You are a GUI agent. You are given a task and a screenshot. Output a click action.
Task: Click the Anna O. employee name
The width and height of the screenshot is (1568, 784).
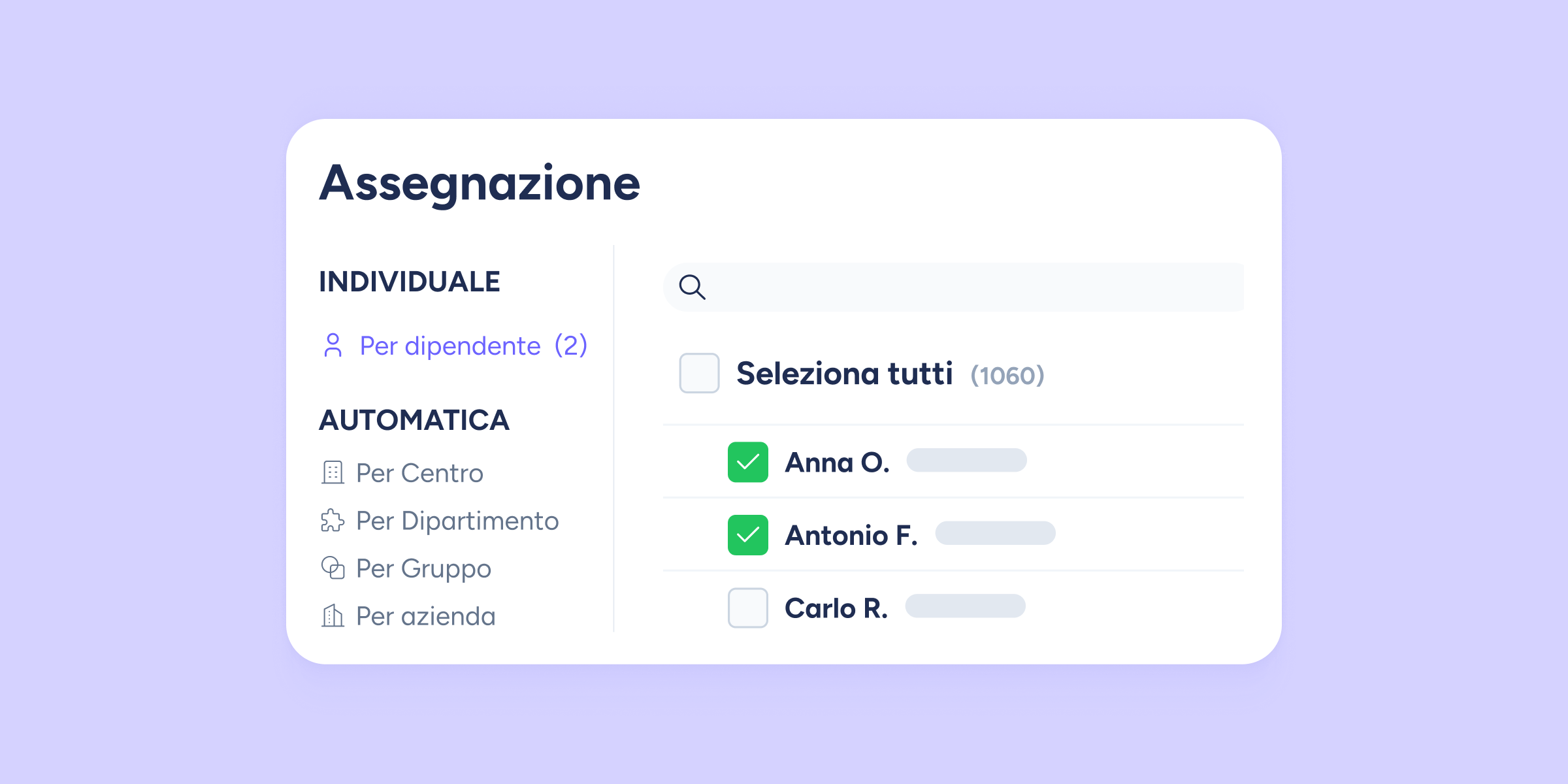tap(837, 463)
